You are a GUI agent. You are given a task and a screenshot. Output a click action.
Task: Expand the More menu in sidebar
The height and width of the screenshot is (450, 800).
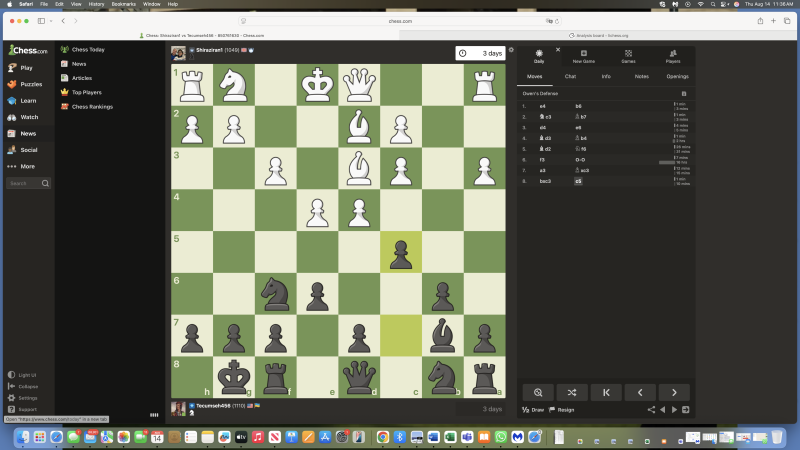coord(26,166)
